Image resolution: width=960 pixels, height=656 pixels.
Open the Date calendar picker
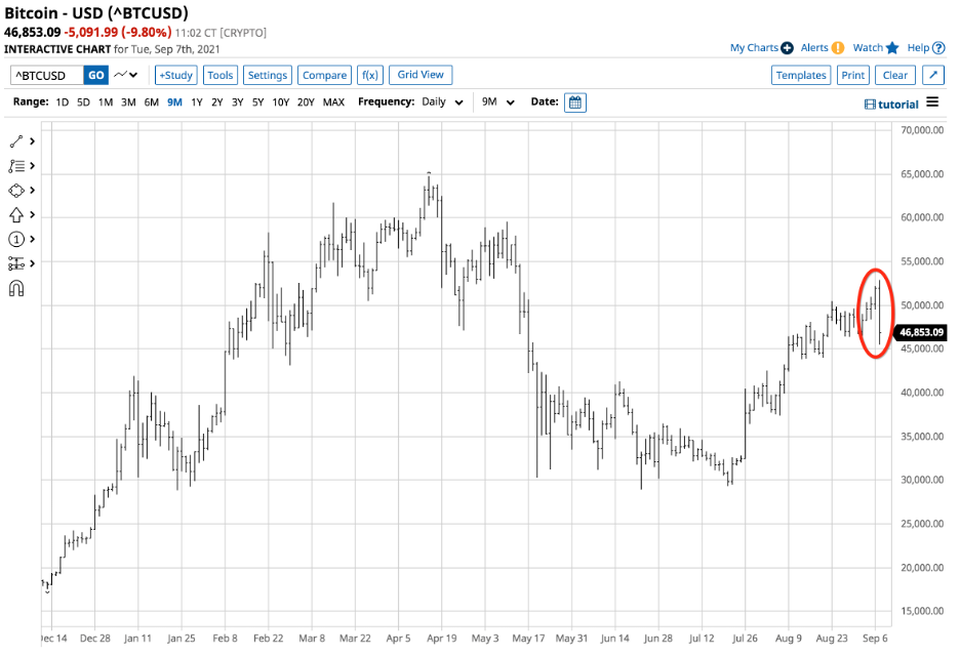pyautogui.click(x=575, y=102)
